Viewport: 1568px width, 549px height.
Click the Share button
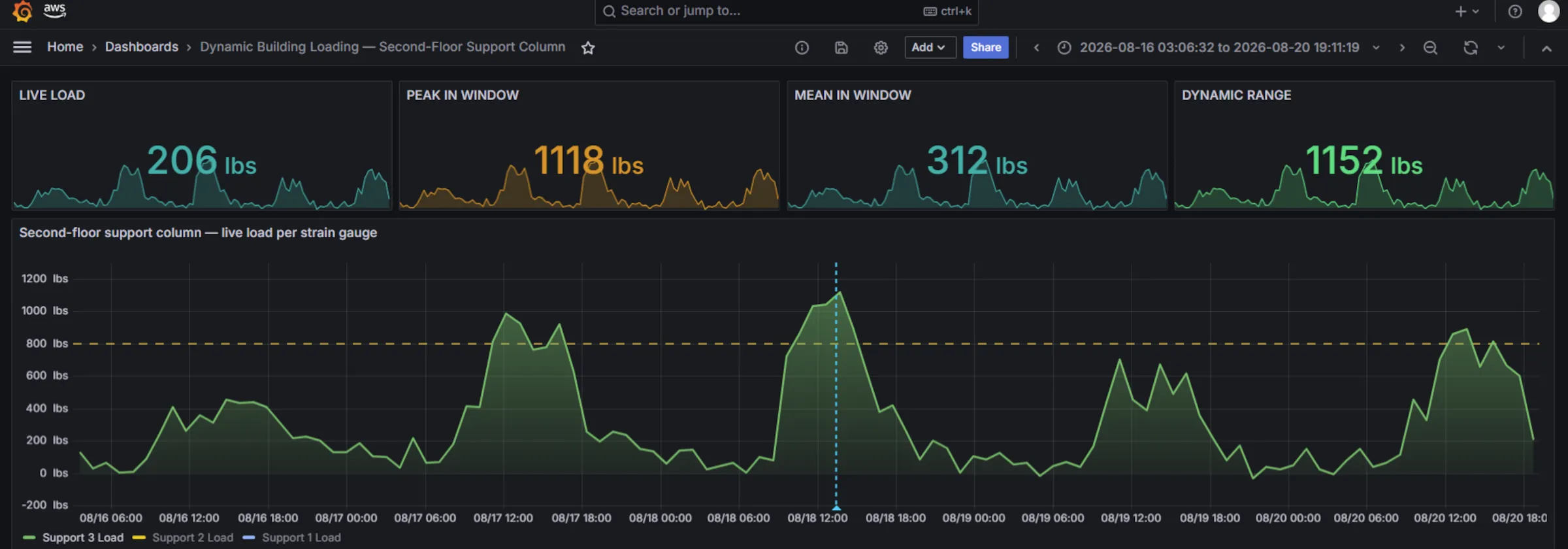[x=985, y=47]
